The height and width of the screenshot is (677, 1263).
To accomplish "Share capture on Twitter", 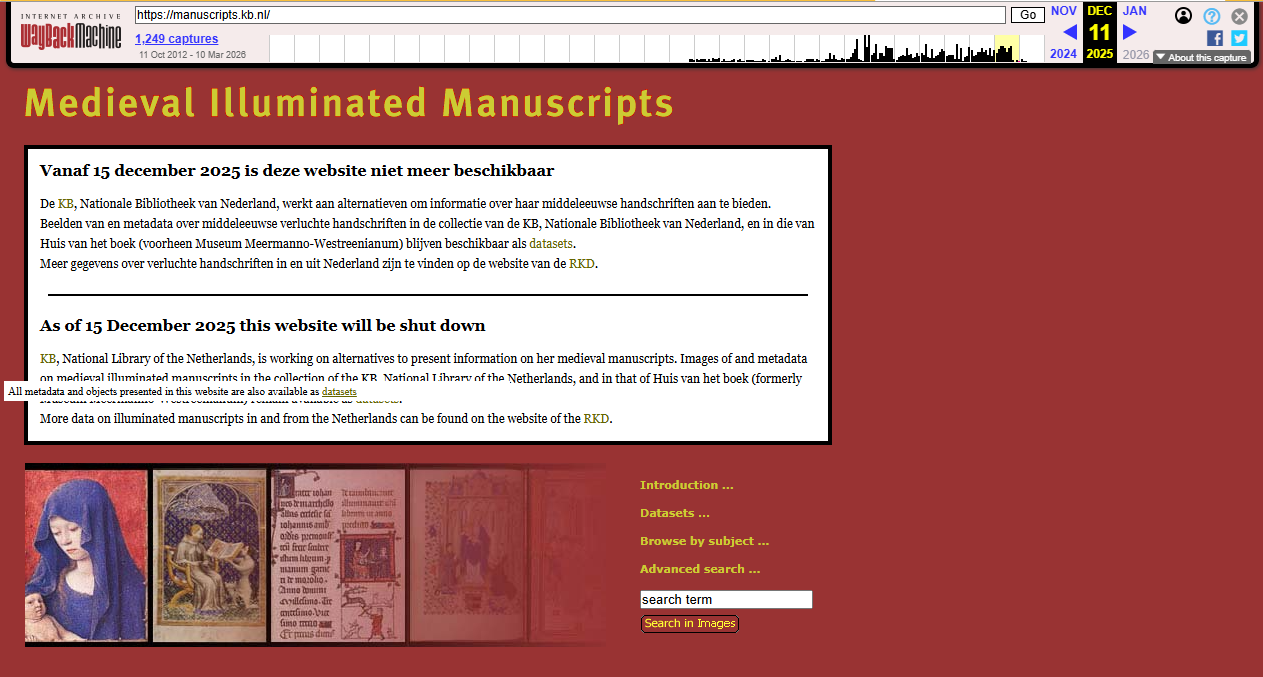I will click(1239, 38).
